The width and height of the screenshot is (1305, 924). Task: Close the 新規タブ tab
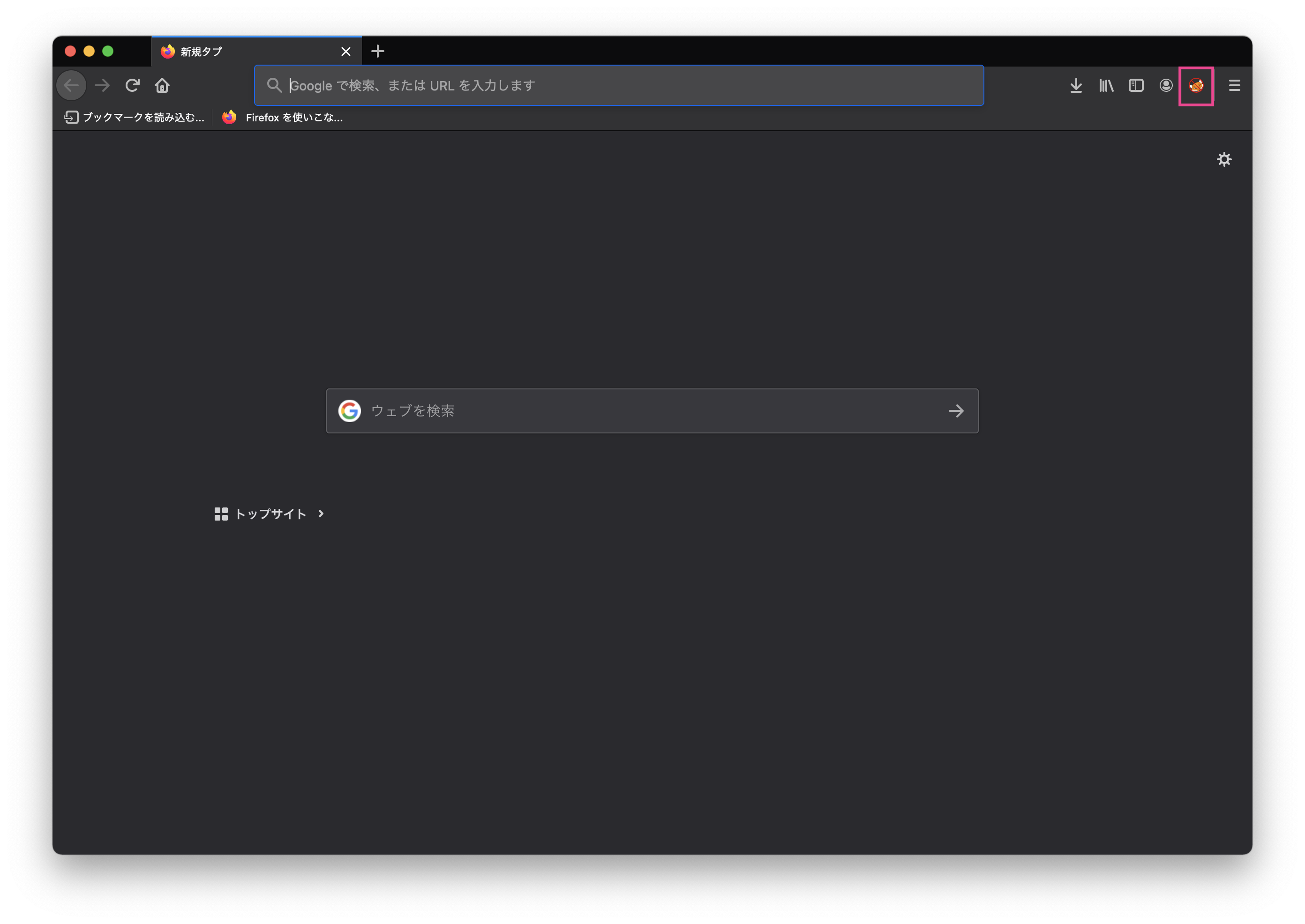coord(345,52)
